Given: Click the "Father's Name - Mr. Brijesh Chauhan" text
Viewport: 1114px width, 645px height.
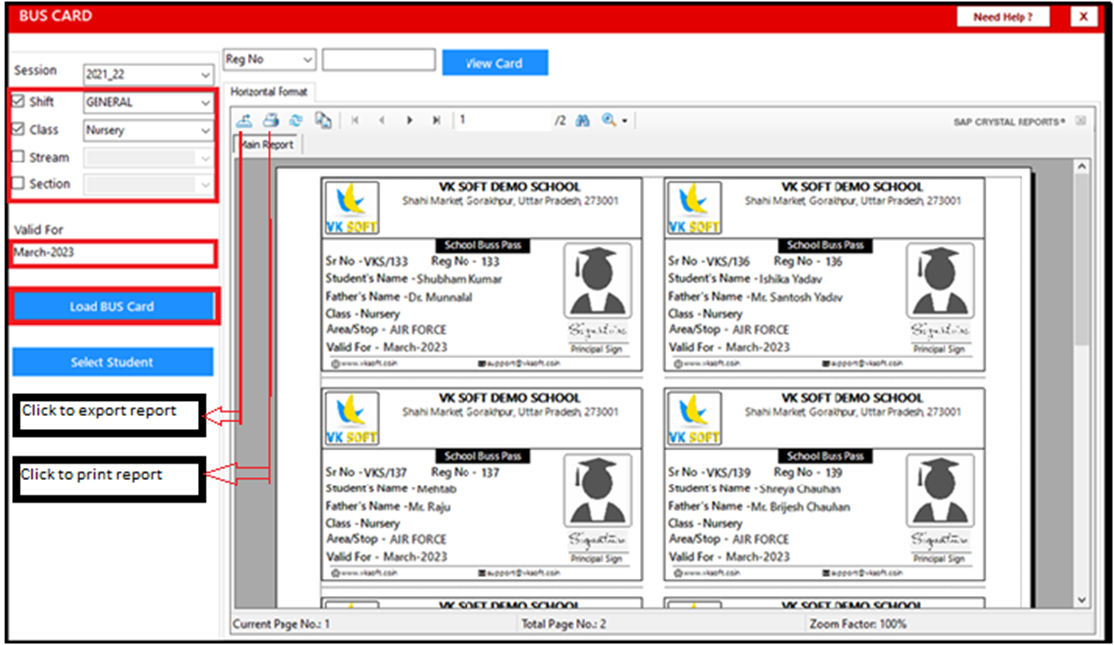Looking at the screenshot, I should pos(759,506).
